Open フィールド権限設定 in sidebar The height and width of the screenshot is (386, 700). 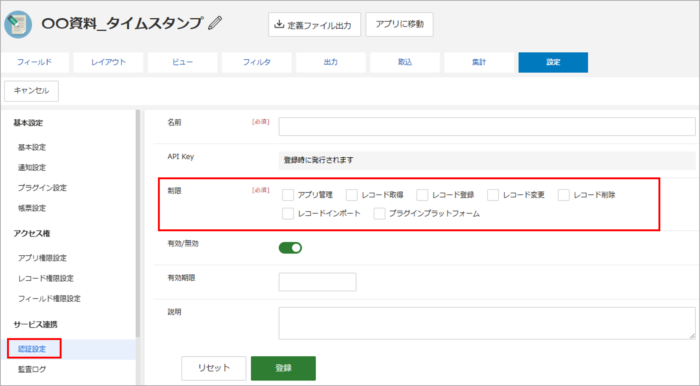point(50,299)
